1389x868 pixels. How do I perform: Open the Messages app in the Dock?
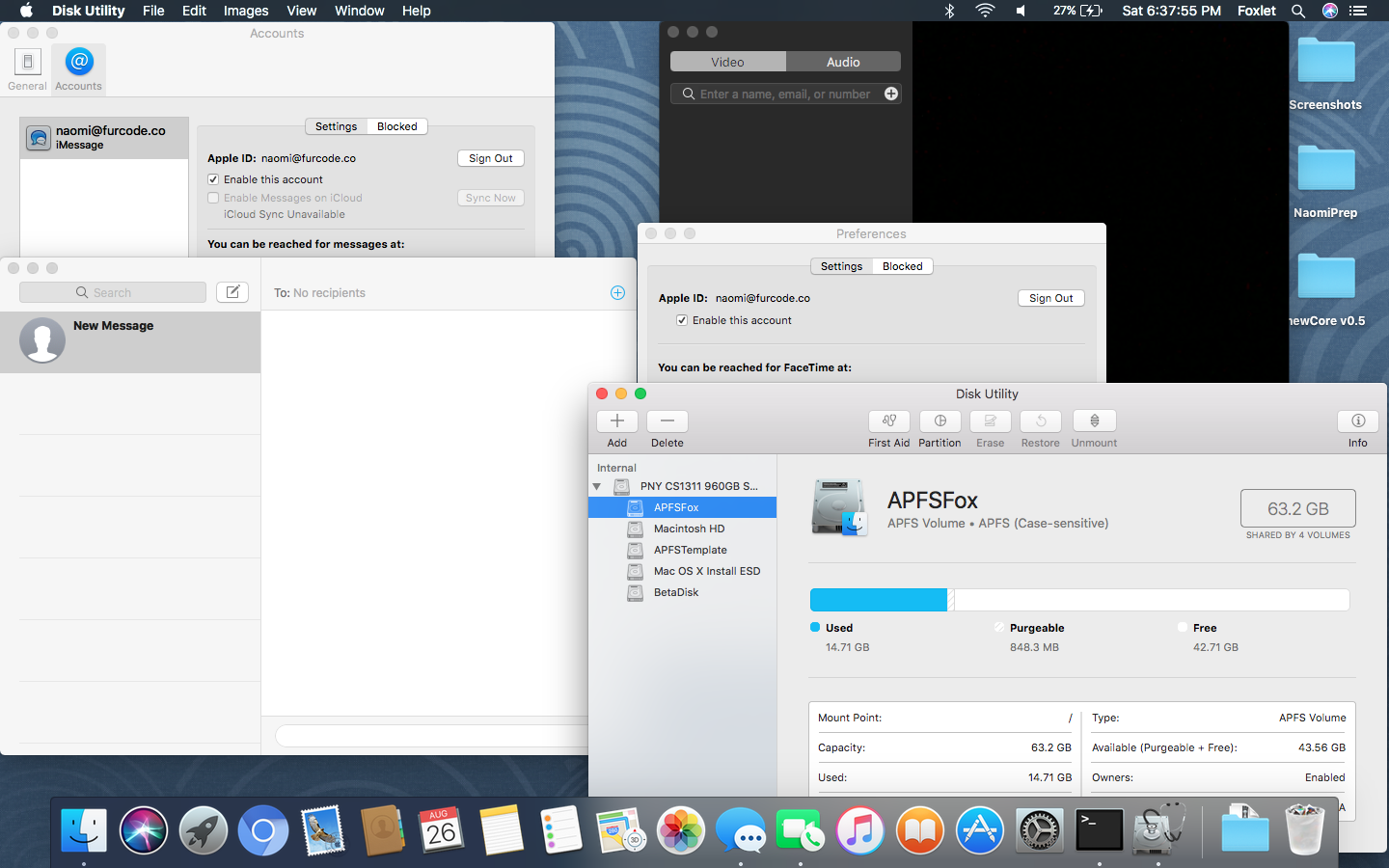point(742,830)
